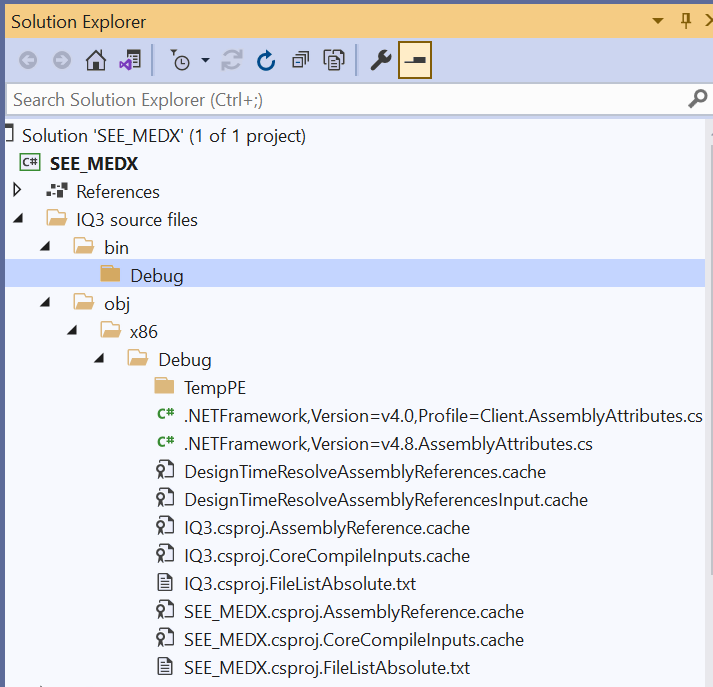The height and width of the screenshot is (687, 713).
Task: Select SEE_MEDX.csproj.AssemblyReference.cache
Action: (354, 612)
